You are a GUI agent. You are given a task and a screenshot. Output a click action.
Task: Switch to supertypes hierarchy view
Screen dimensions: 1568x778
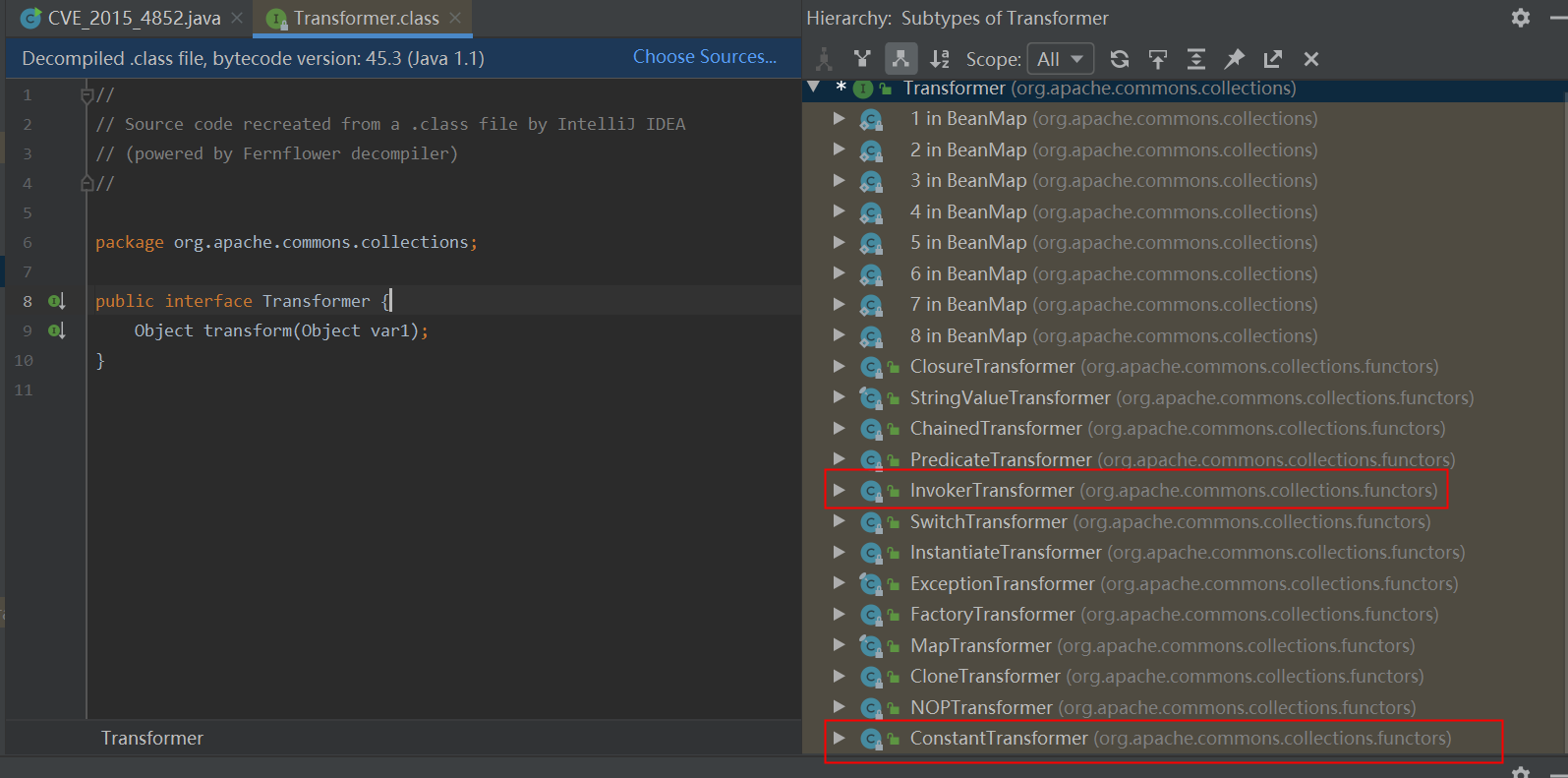point(862,59)
